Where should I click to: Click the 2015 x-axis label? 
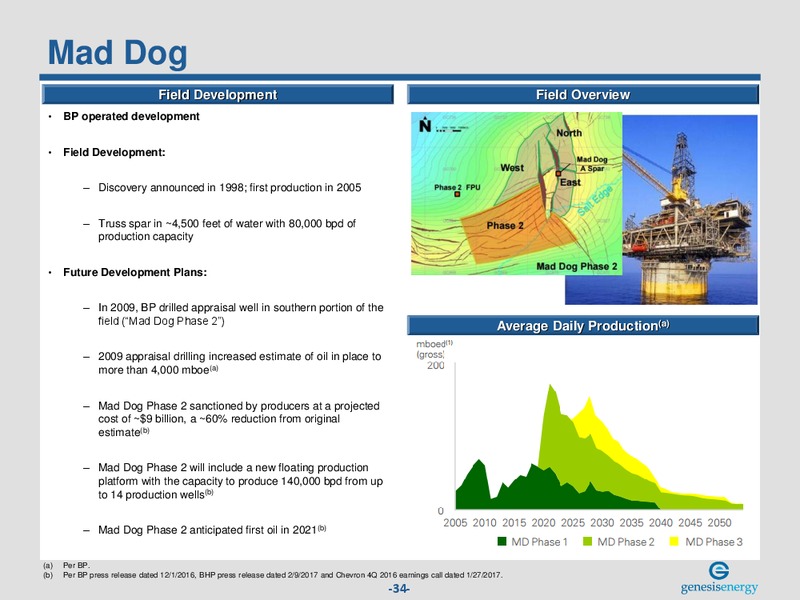tap(514, 523)
